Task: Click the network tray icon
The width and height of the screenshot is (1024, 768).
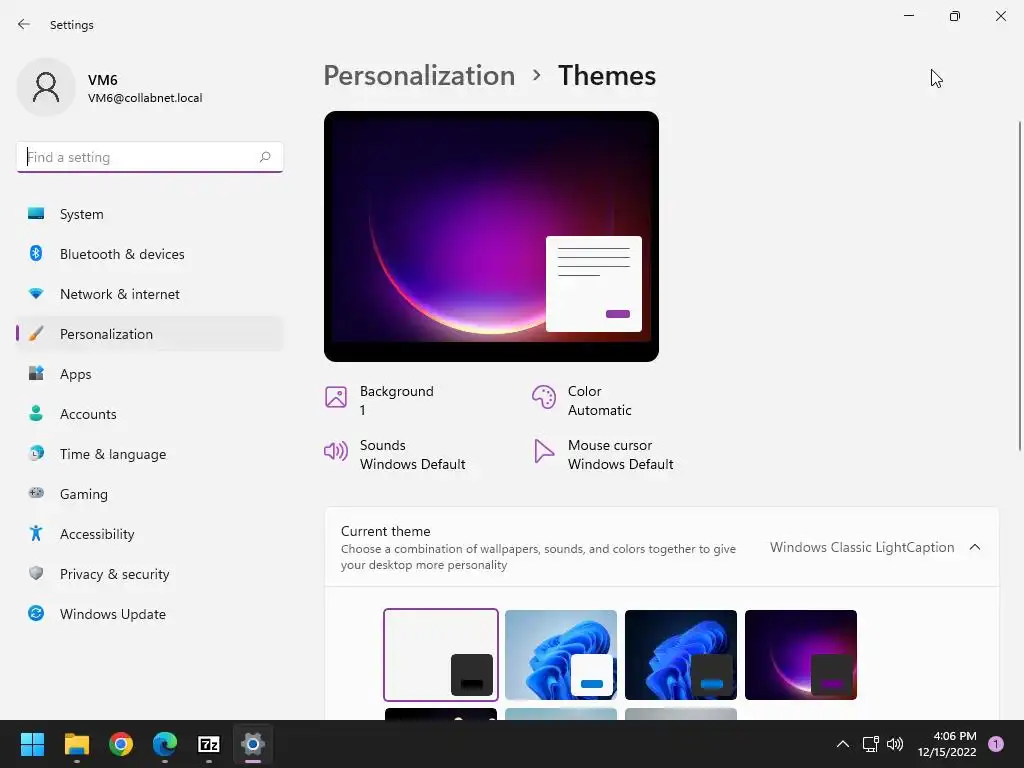Action: pos(871,744)
